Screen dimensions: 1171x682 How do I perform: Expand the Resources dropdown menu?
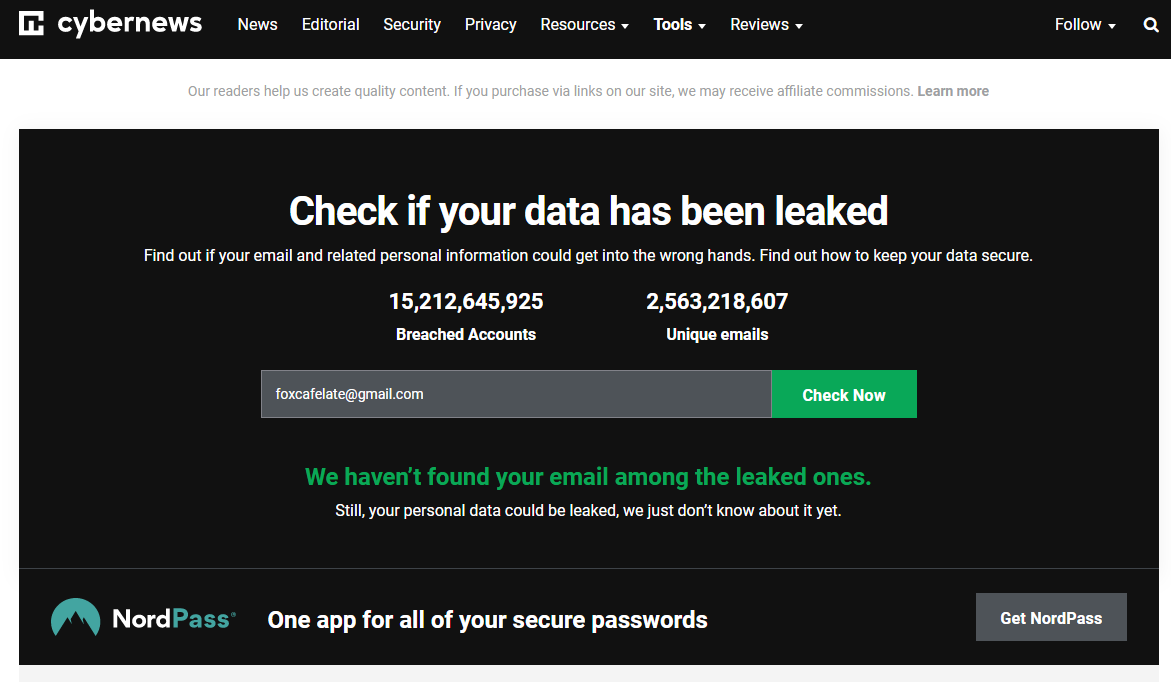(585, 25)
